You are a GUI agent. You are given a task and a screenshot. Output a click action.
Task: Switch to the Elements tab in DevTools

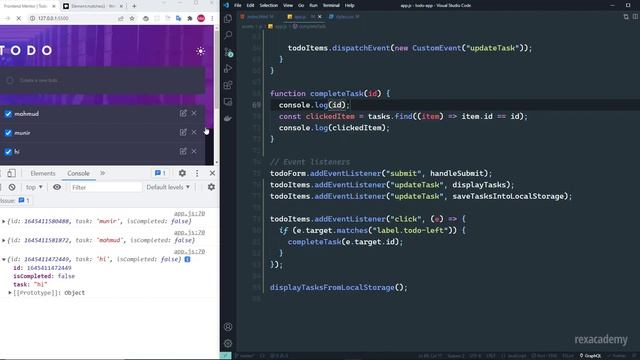[42, 173]
